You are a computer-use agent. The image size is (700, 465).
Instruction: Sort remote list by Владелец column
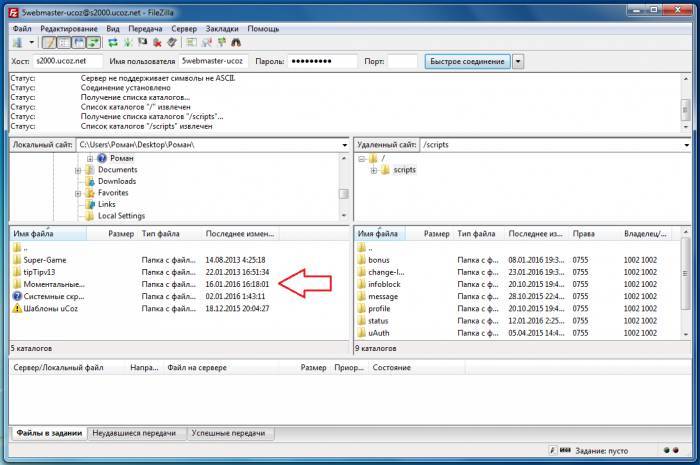(x=645, y=234)
